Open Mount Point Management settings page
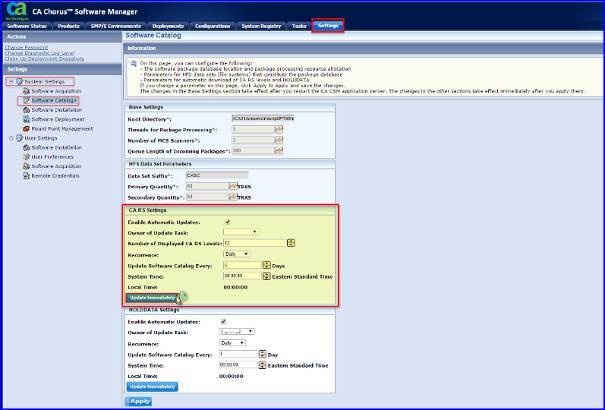This screenshot has width=605, height=410. tap(62, 128)
